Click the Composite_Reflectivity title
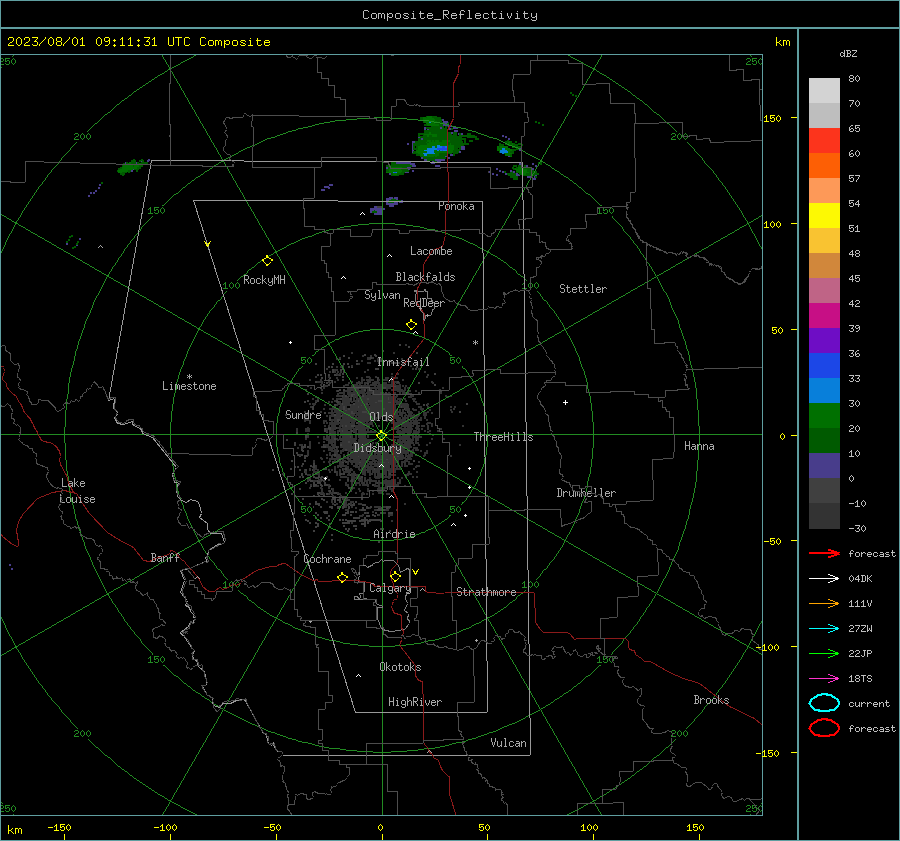Screen dimensions: 900x841 click(450, 15)
